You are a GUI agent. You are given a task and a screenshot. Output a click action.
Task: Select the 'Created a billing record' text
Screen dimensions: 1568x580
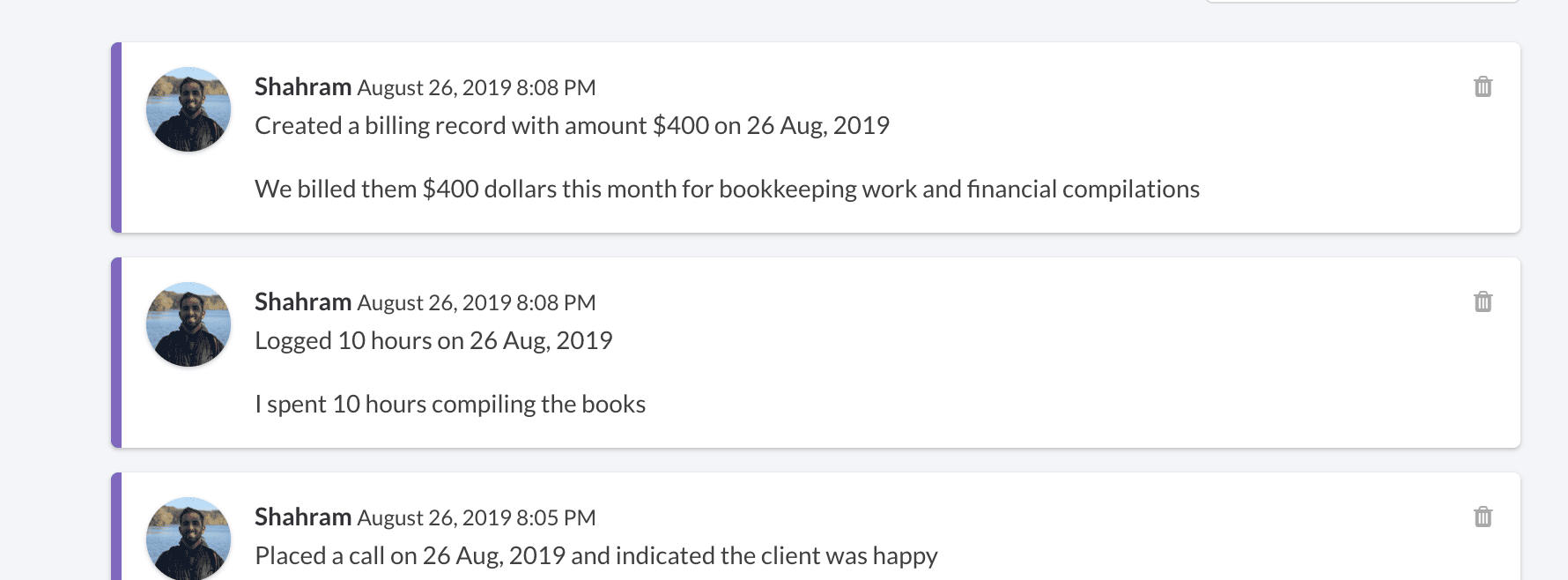[x=572, y=125]
